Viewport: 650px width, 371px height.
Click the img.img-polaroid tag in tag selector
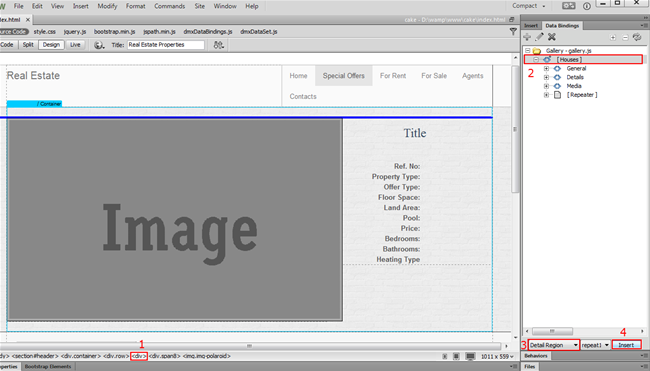coord(207,356)
